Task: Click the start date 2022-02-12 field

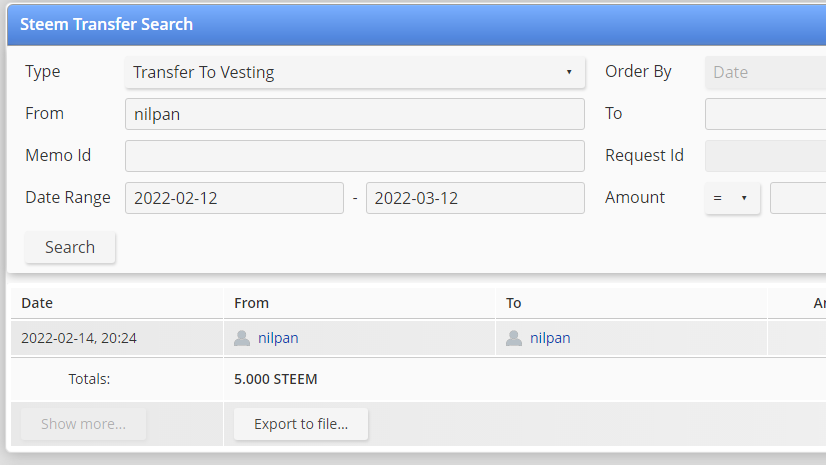Action: (x=234, y=198)
